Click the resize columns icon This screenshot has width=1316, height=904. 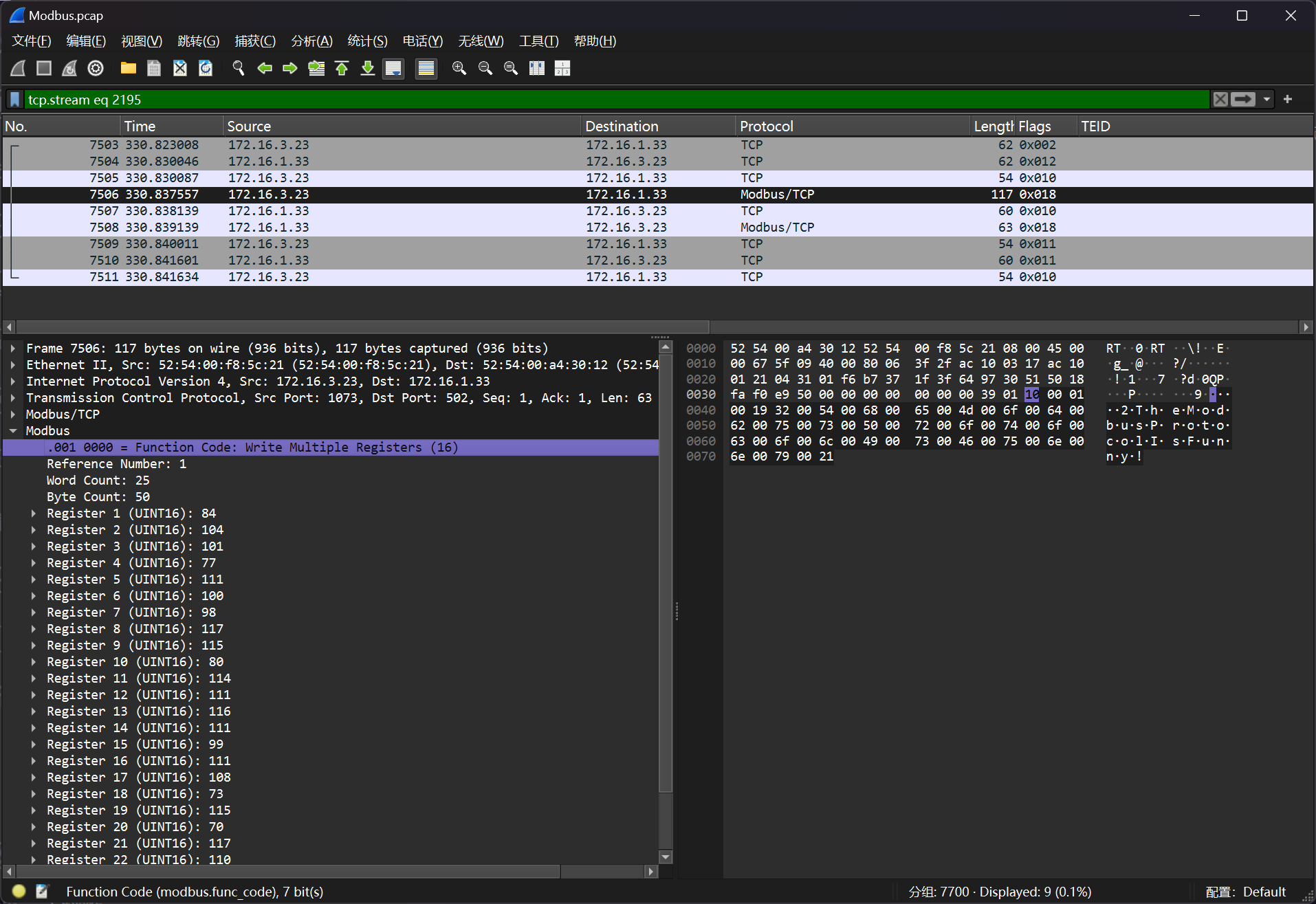coord(537,68)
